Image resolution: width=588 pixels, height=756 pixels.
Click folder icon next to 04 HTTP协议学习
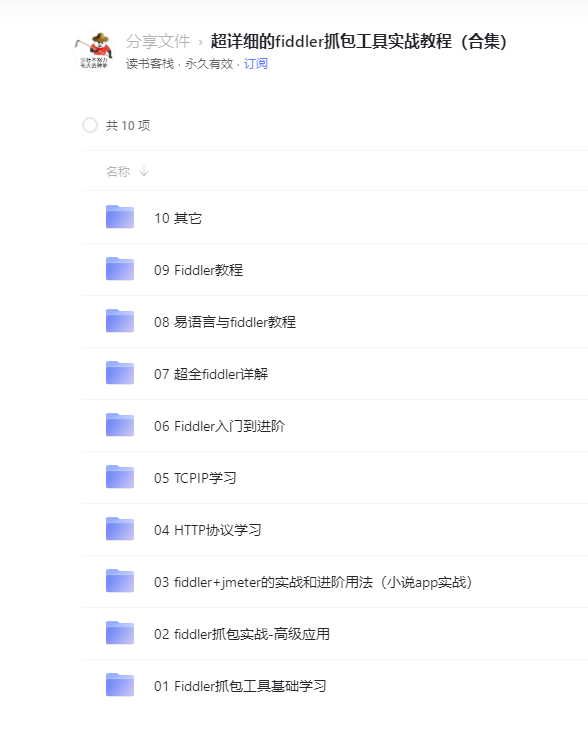point(120,529)
